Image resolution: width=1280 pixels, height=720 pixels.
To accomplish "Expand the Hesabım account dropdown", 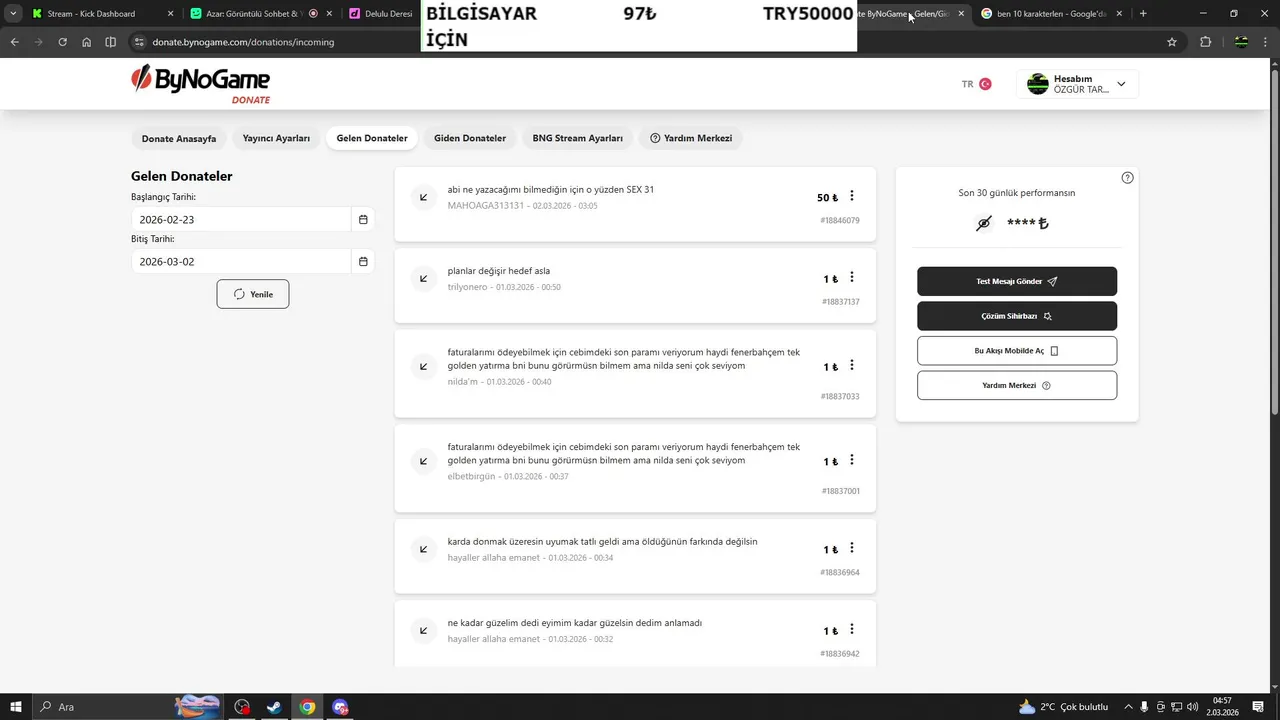I will tap(1077, 84).
